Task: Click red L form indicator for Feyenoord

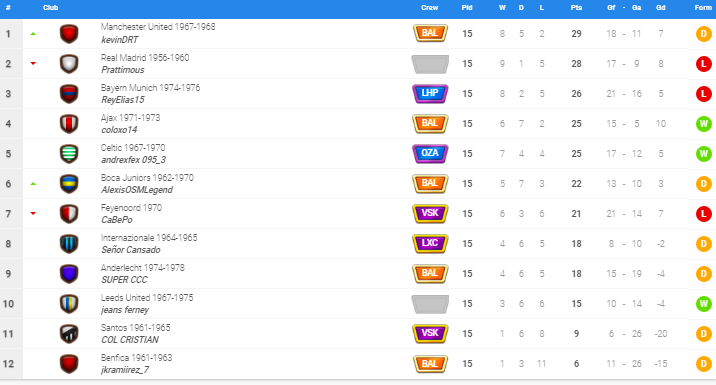Action: tap(704, 214)
